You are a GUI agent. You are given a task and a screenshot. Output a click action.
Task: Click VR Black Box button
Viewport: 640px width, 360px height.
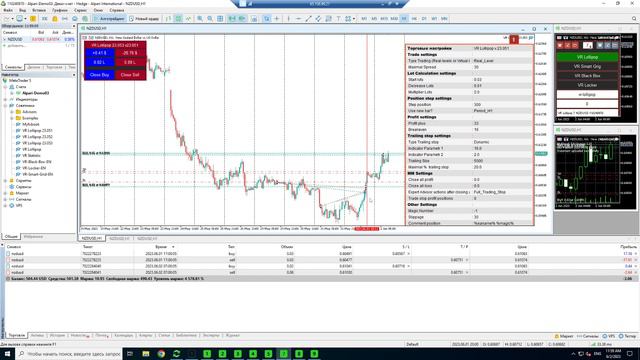587,76
